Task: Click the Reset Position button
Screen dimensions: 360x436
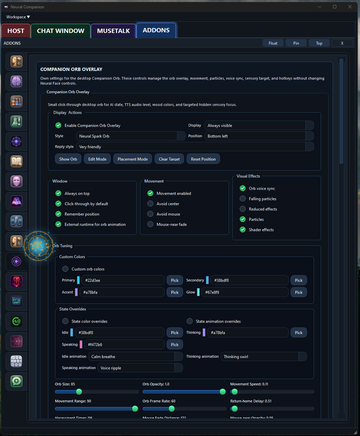Action: 203,159
